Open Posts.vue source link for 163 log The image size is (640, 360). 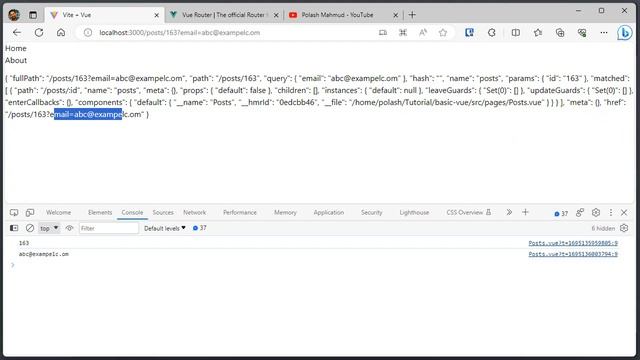(x=573, y=243)
